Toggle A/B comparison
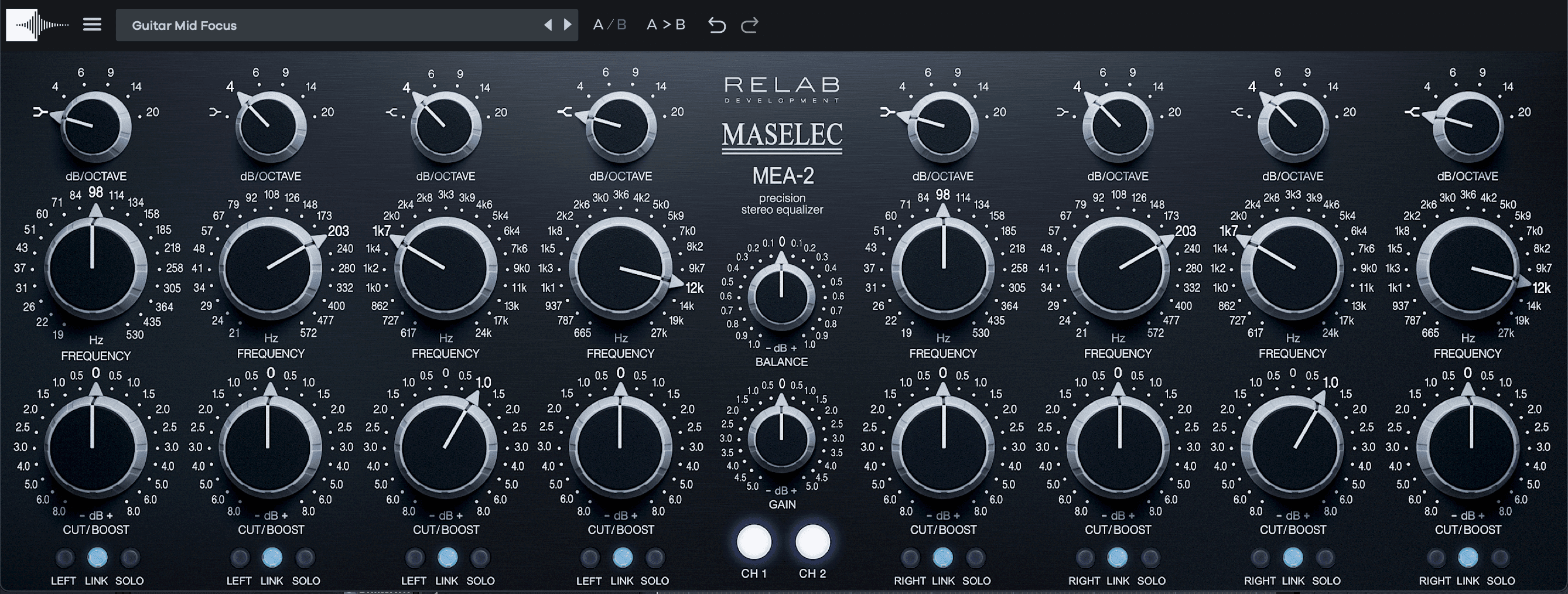Image resolution: width=1568 pixels, height=594 pixels. point(609,25)
